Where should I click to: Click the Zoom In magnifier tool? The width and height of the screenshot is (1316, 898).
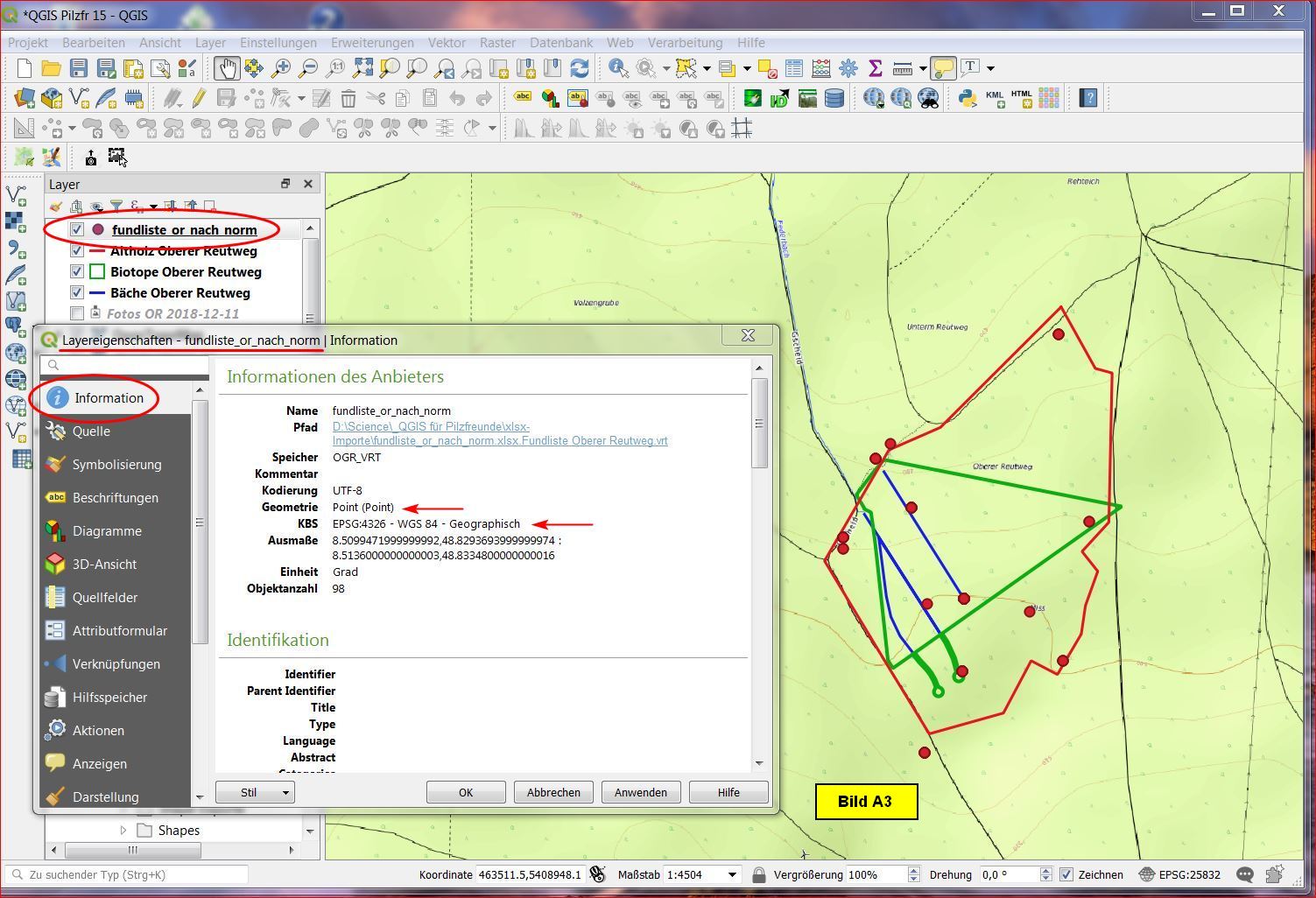[281, 68]
